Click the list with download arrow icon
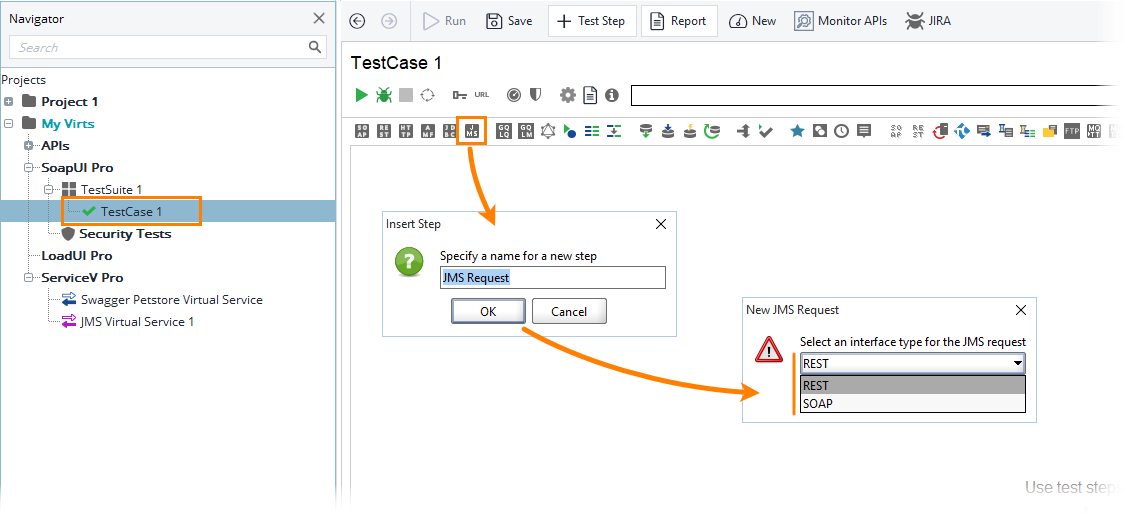Screen dimensions: 1140x514 [614, 131]
